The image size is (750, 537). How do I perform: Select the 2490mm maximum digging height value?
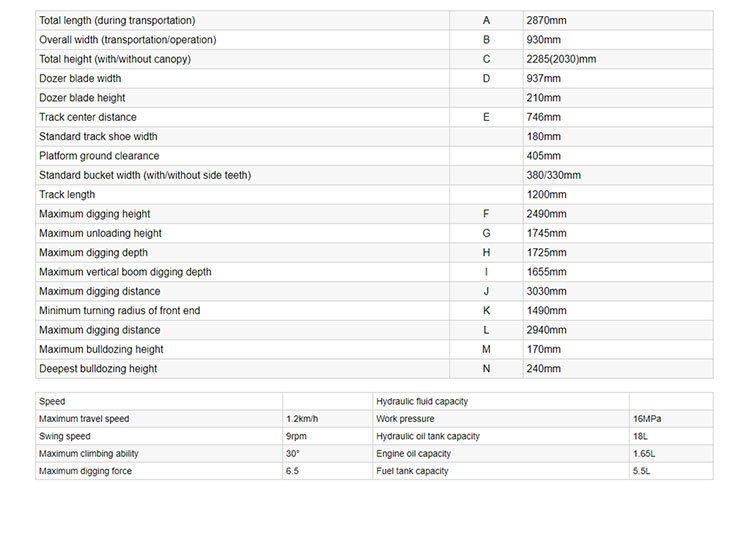pos(545,214)
